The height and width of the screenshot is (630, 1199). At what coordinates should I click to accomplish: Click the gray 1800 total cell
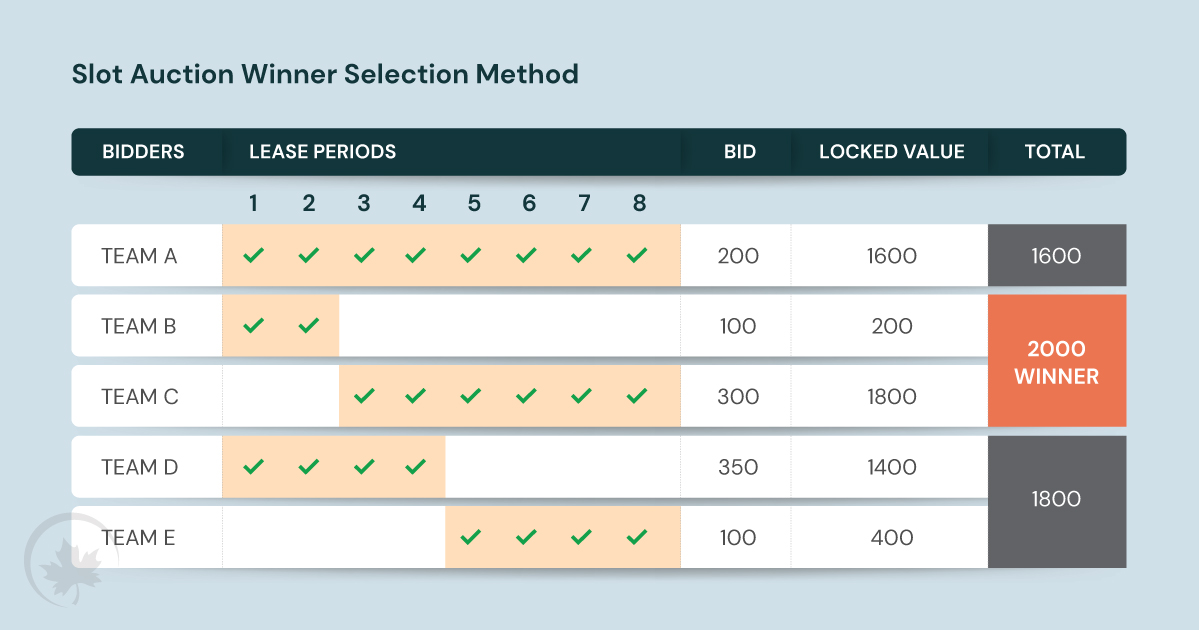pyautogui.click(x=1057, y=498)
